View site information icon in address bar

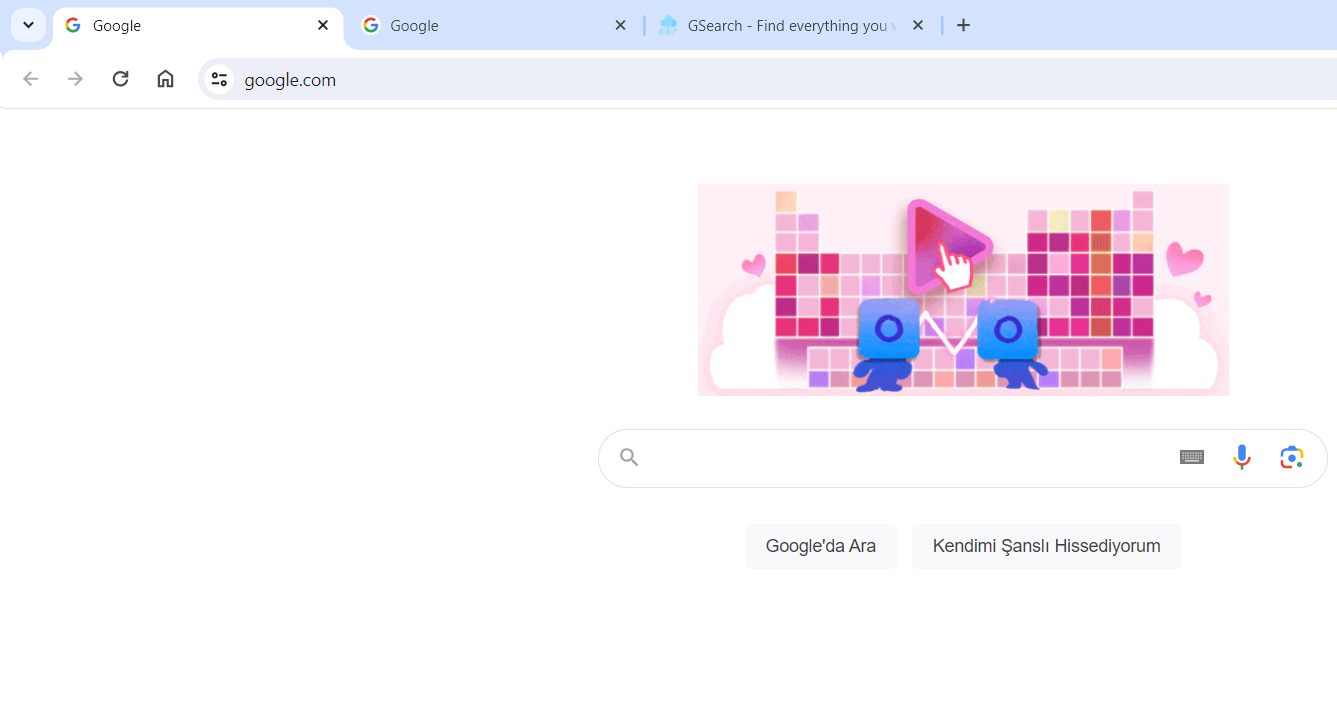pos(219,79)
